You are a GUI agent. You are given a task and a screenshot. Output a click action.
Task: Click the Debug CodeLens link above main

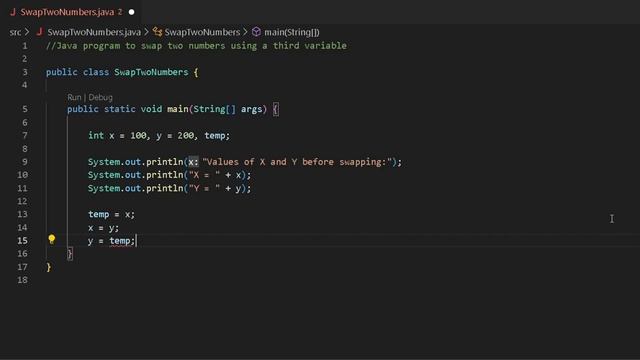point(100,97)
